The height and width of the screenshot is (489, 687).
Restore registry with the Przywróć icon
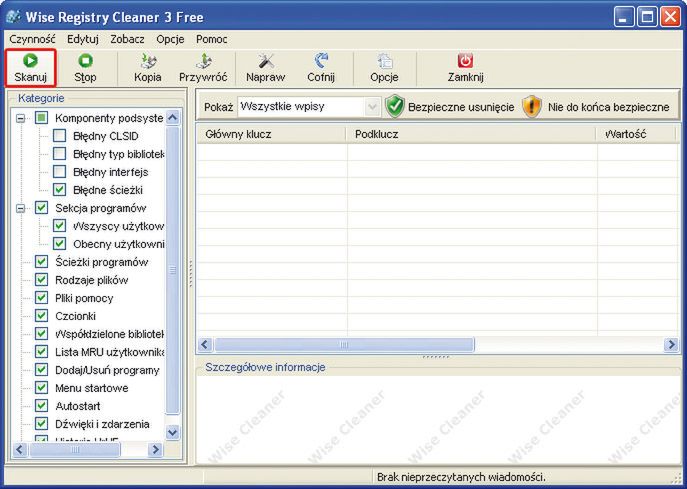click(203, 60)
